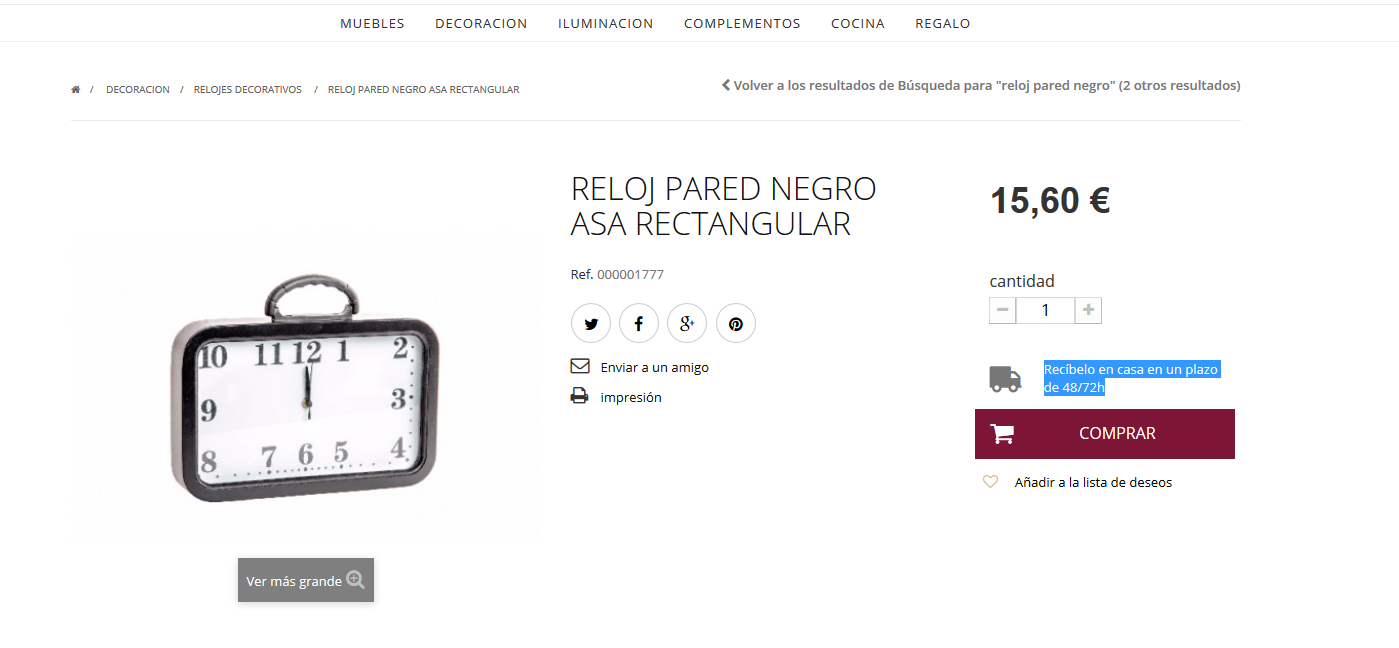Click the COMPRAR button
Screen dimensions: 1399x648
[1105, 434]
